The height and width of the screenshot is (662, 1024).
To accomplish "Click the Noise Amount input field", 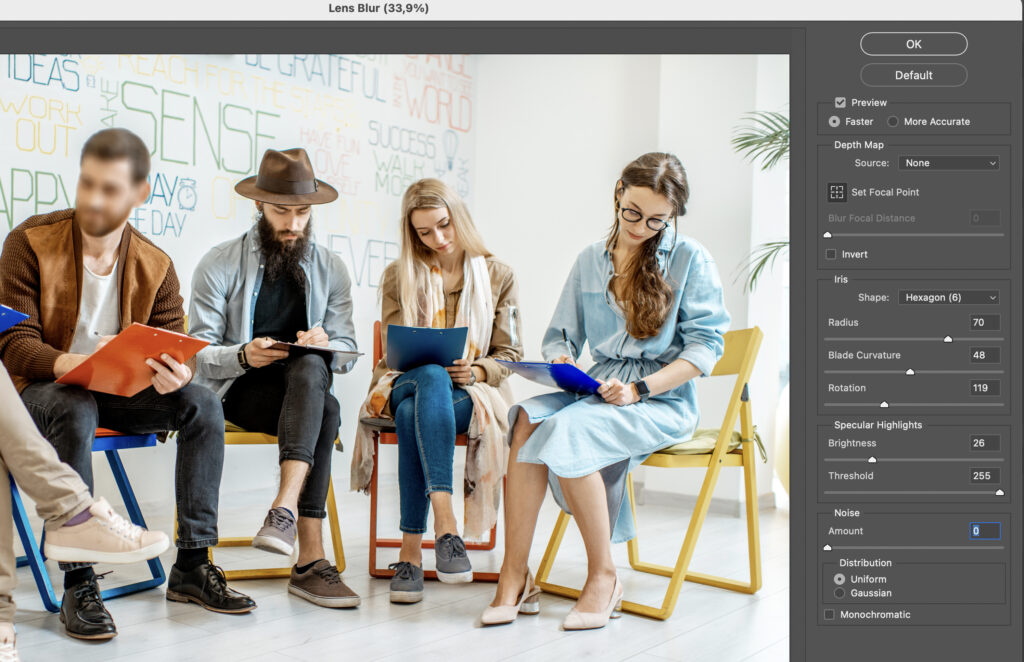I will (x=984, y=531).
